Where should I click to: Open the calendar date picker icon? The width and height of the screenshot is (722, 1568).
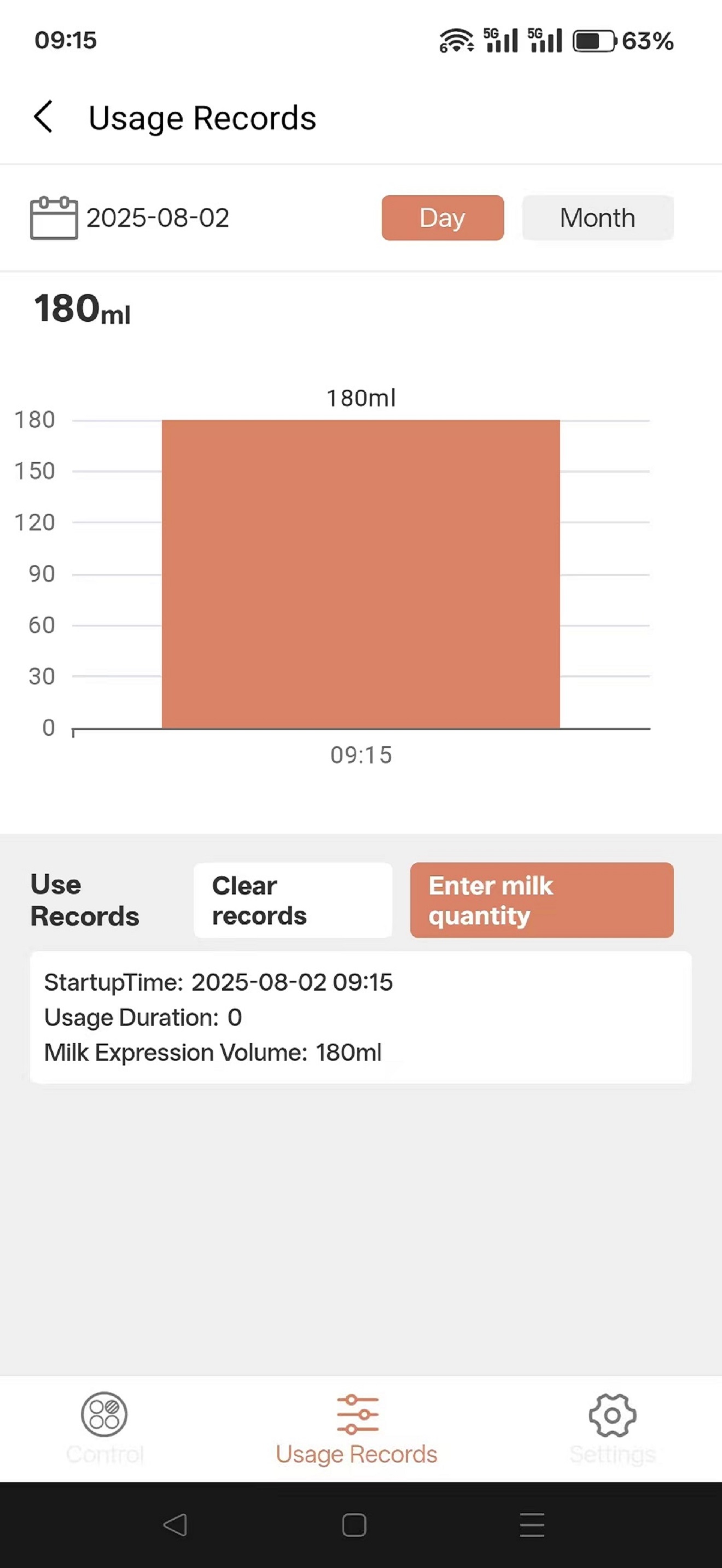(x=54, y=218)
